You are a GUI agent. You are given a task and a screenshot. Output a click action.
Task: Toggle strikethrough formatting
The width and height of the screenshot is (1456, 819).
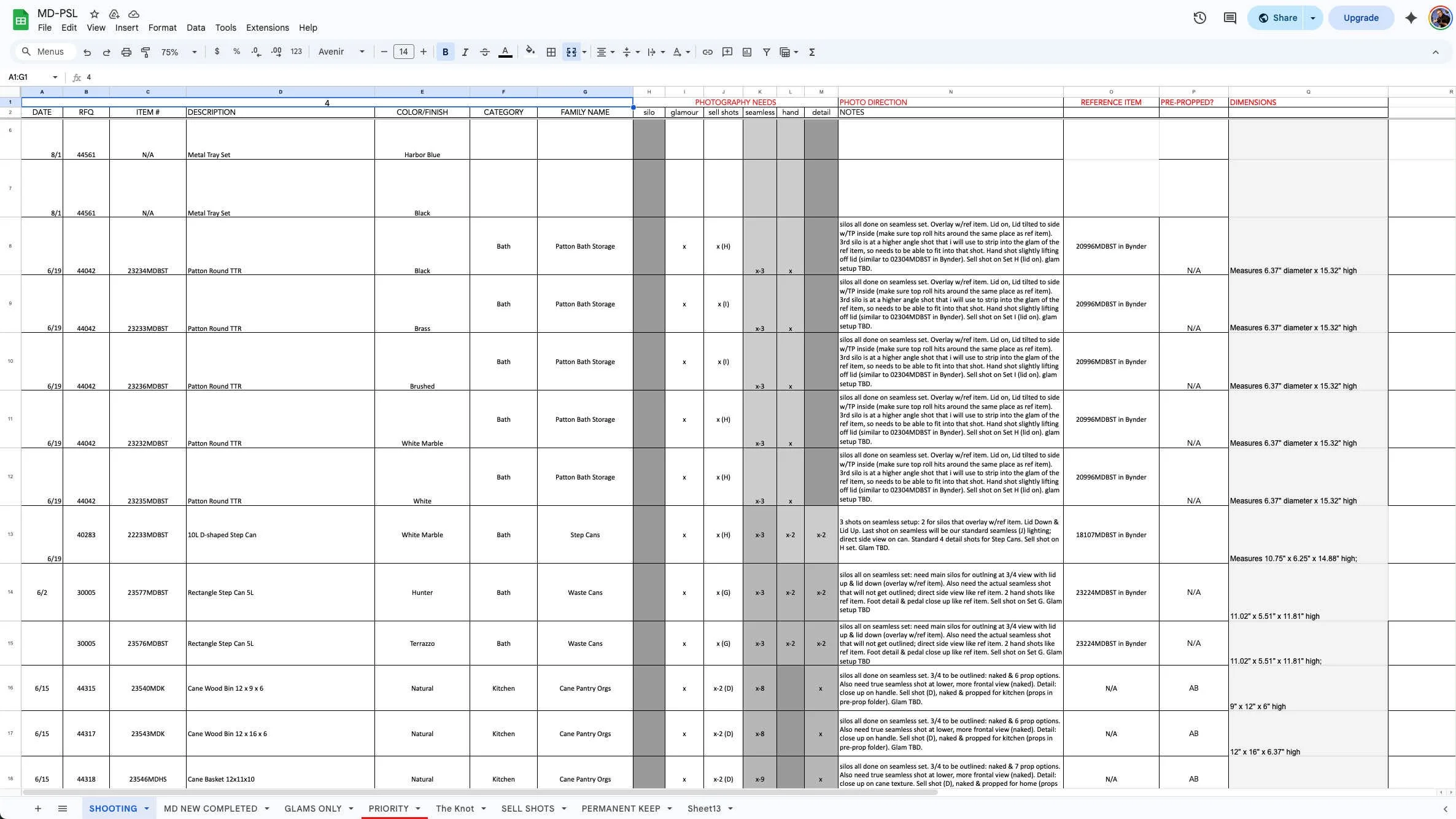484,52
